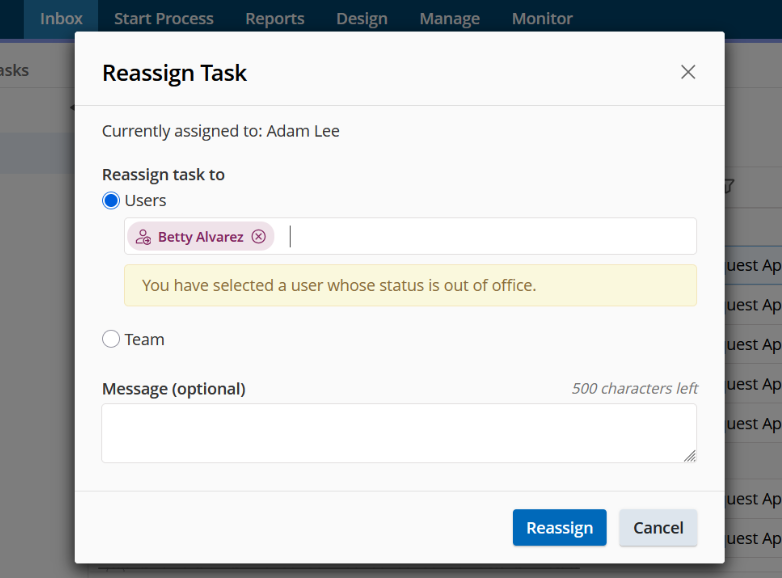The height and width of the screenshot is (578, 782).
Task: Grab the message box resize handle
Action: [x=689, y=455]
